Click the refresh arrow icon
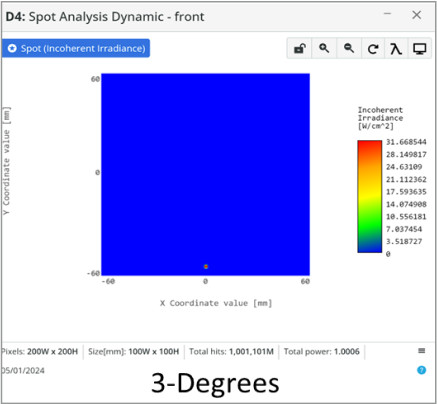This screenshot has height=404, width=437. click(373, 49)
